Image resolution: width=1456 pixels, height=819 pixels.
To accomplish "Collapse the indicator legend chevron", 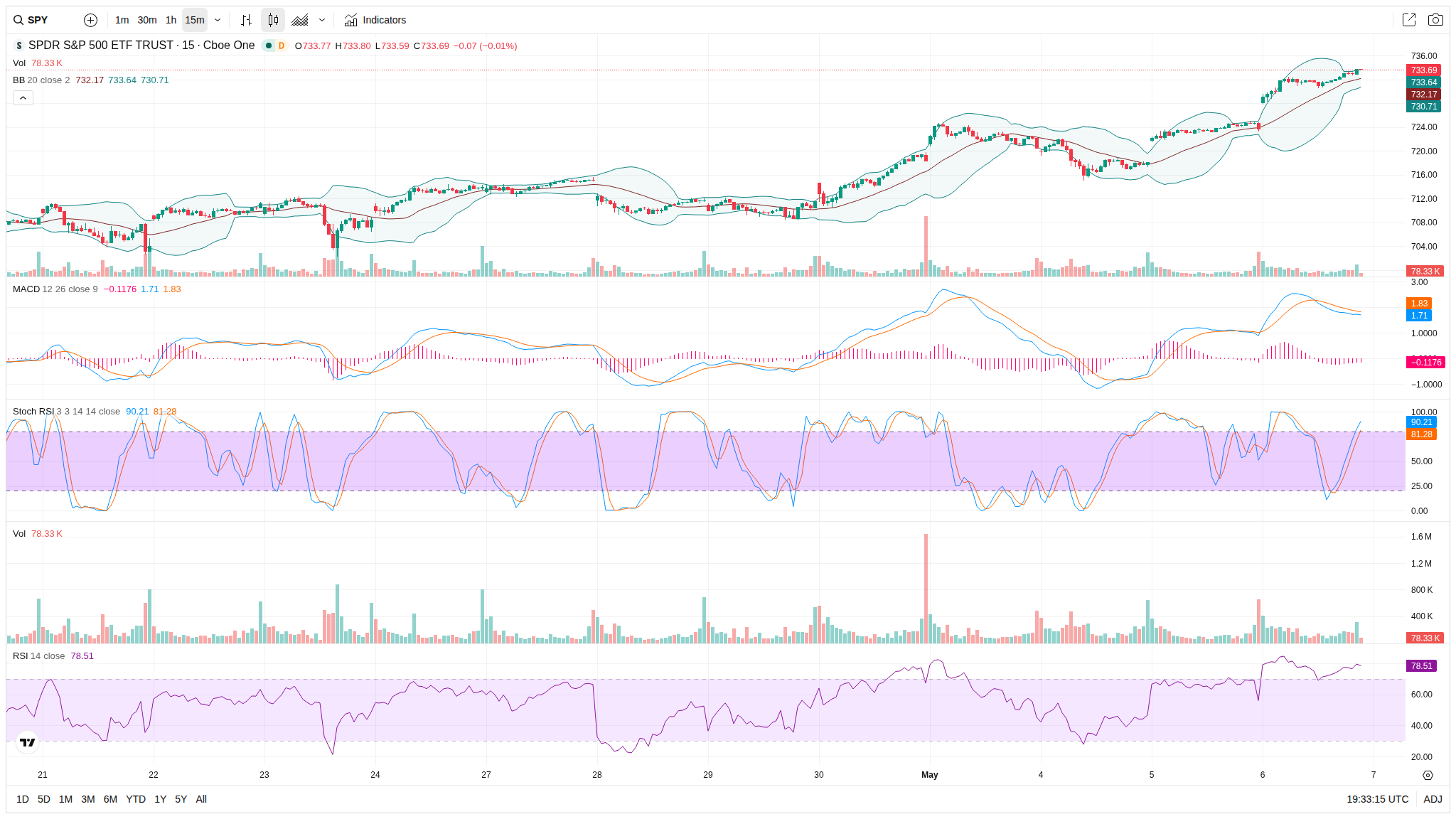I will (x=23, y=97).
